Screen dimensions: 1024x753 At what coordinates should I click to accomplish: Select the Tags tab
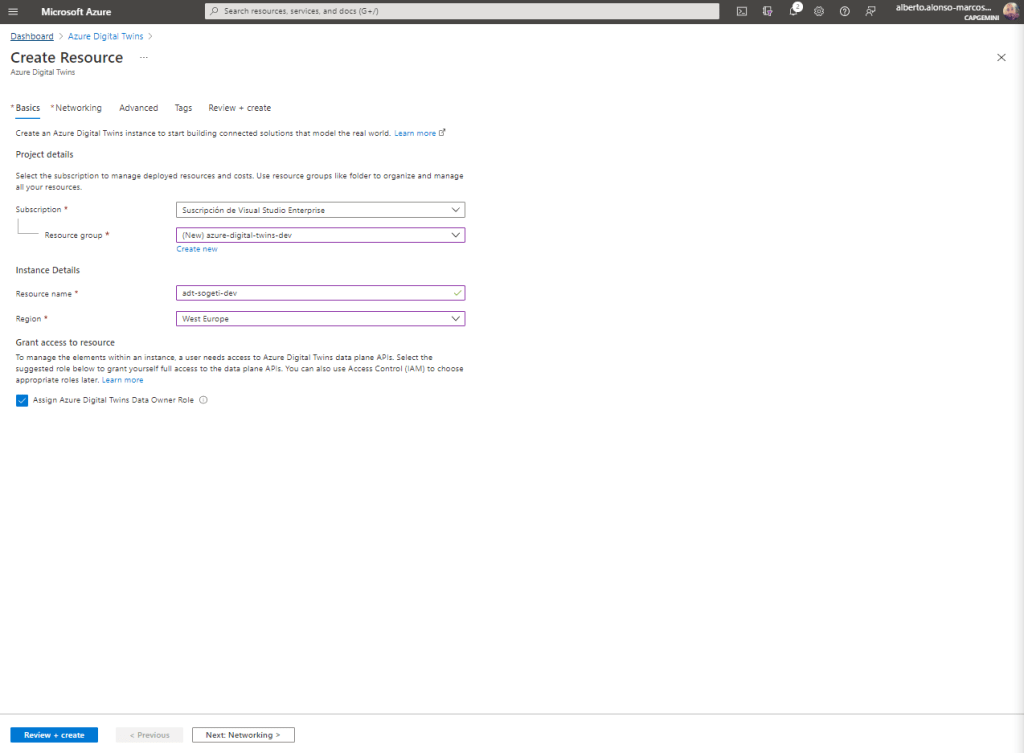183,108
